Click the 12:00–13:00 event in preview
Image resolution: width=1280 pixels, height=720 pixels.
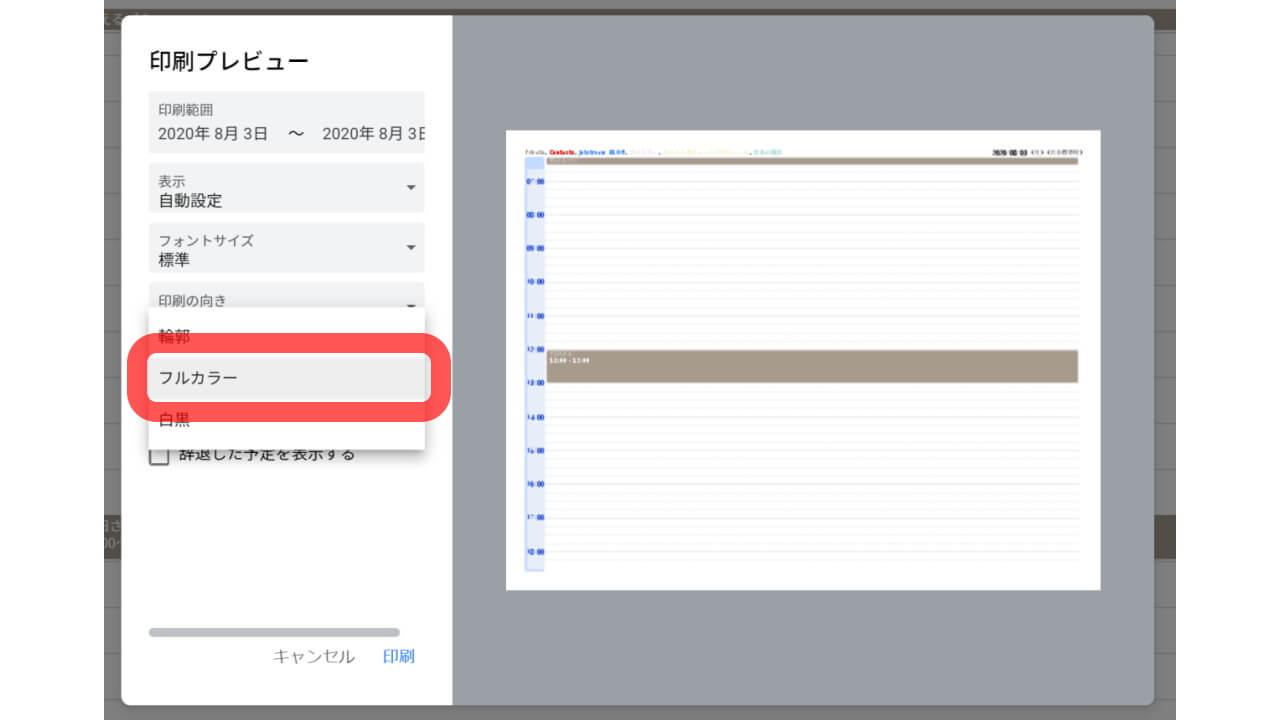[x=811, y=366]
